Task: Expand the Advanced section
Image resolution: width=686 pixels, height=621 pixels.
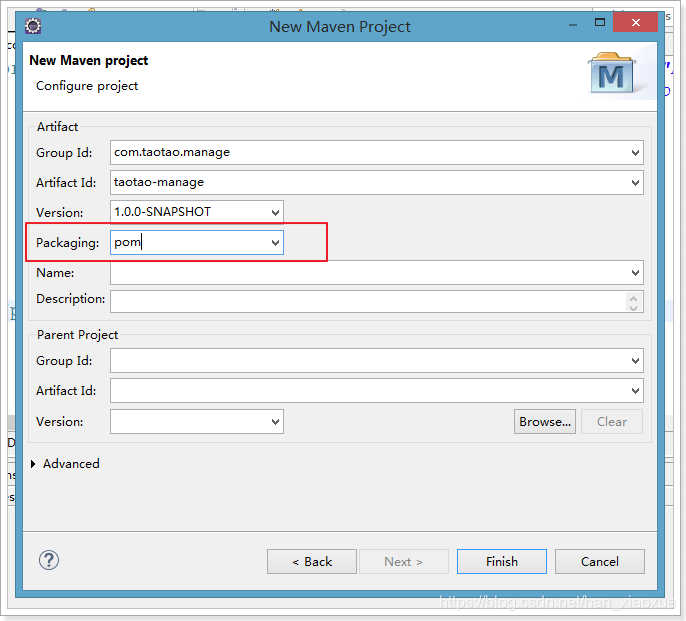Action: point(33,464)
